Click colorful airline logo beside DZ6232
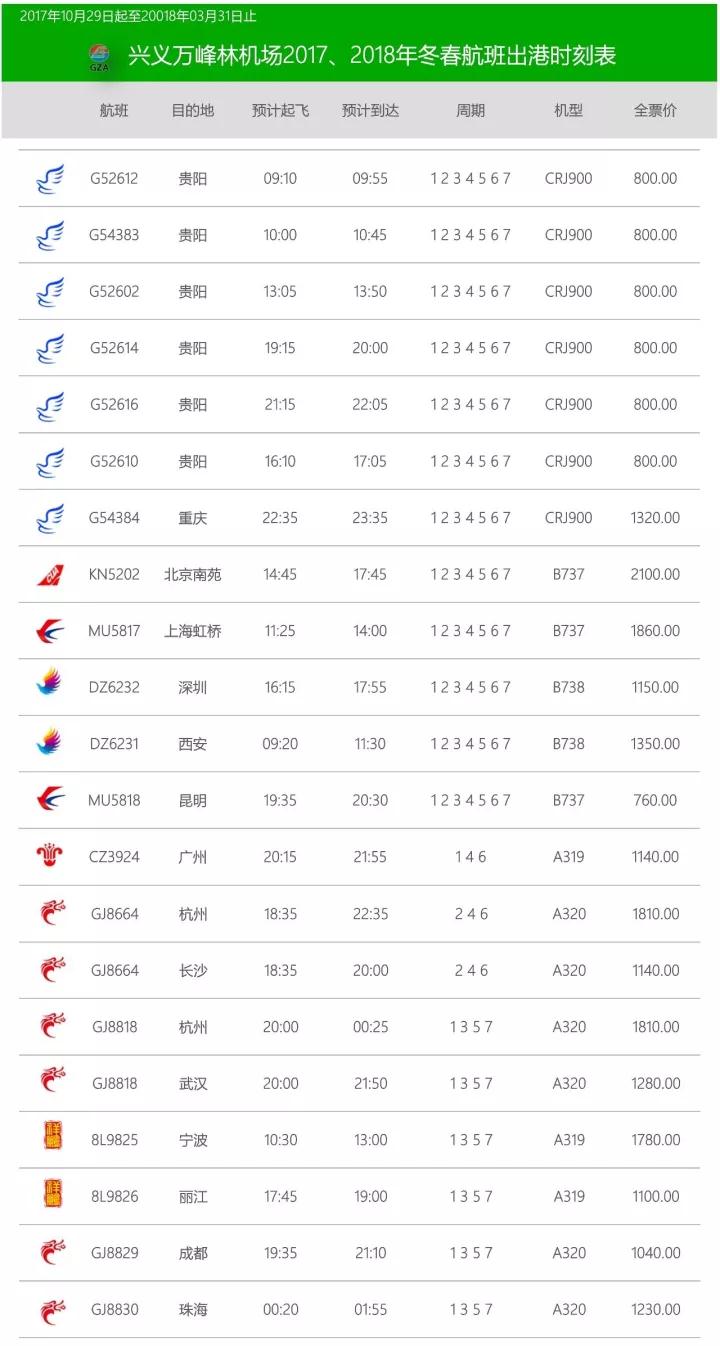This screenshot has height=1346, width=720. coord(50,687)
